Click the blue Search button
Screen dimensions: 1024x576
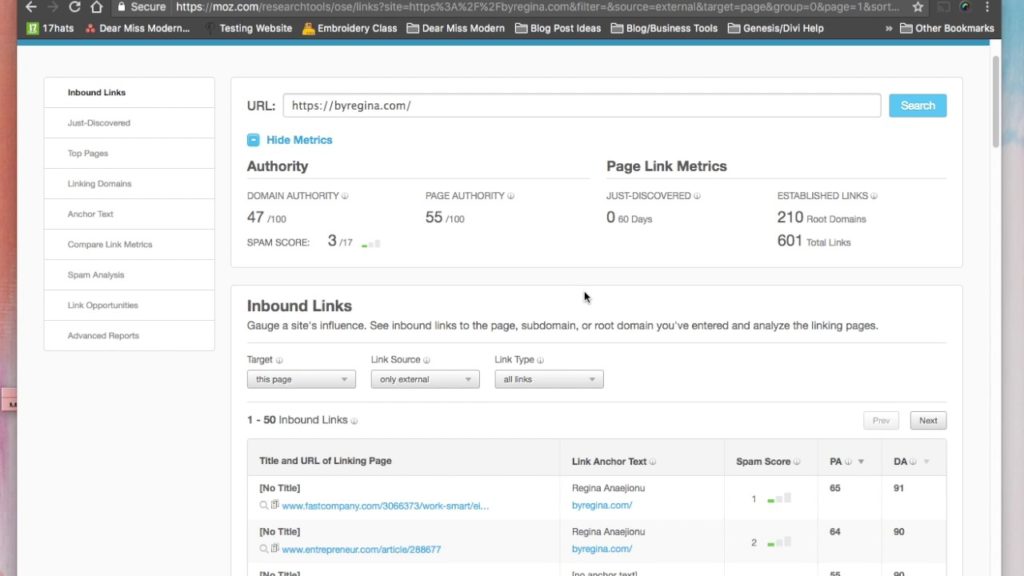pos(918,106)
